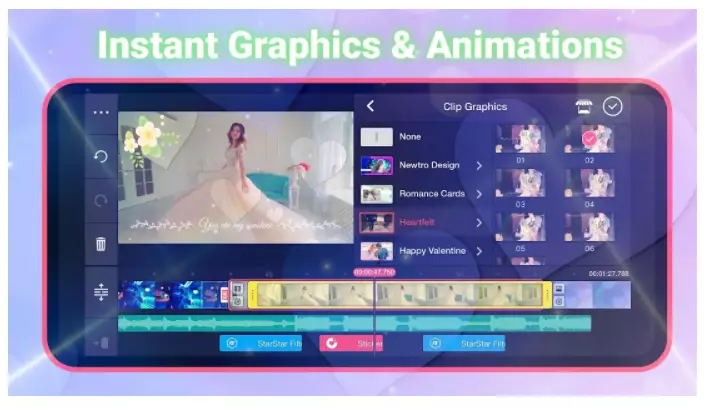Choose the None graphics option
705x407 pixels.
click(x=410, y=137)
